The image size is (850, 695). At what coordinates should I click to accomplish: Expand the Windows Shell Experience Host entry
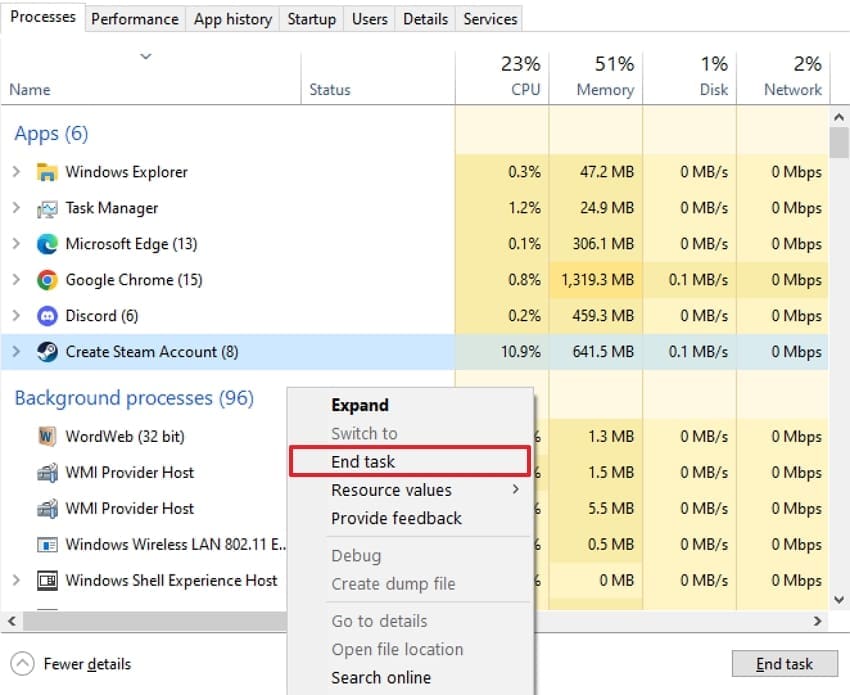[x=14, y=580]
